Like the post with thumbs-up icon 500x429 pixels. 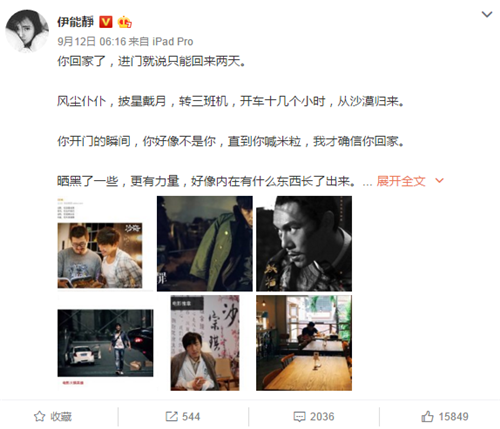click(427, 416)
